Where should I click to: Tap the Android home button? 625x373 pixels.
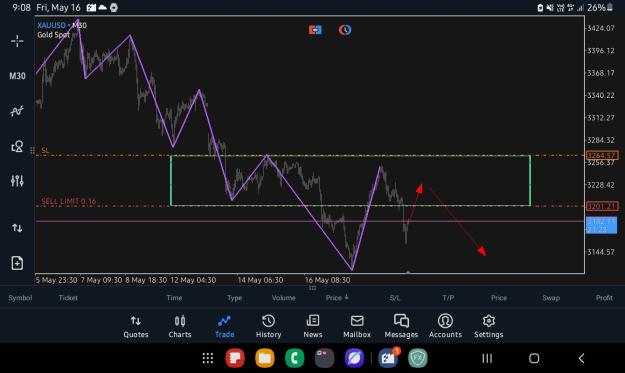point(534,359)
